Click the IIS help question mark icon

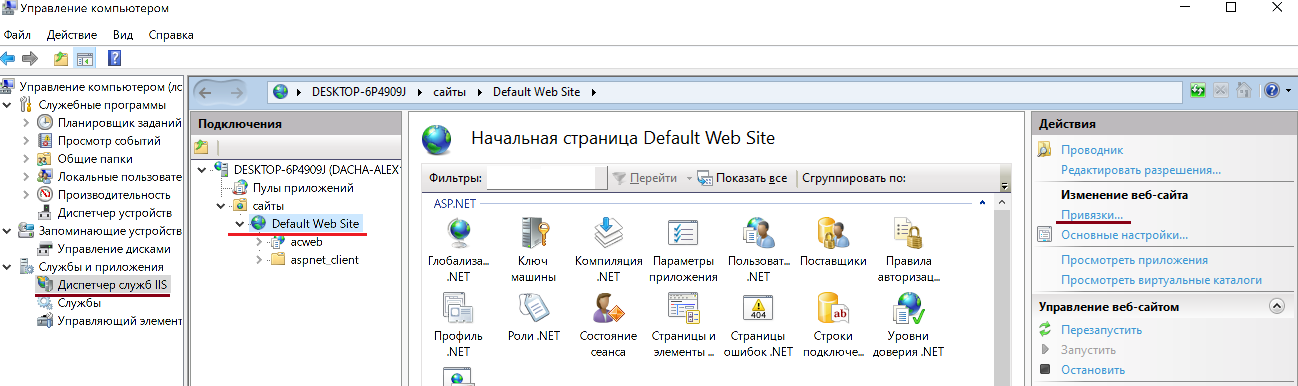pos(1271,90)
